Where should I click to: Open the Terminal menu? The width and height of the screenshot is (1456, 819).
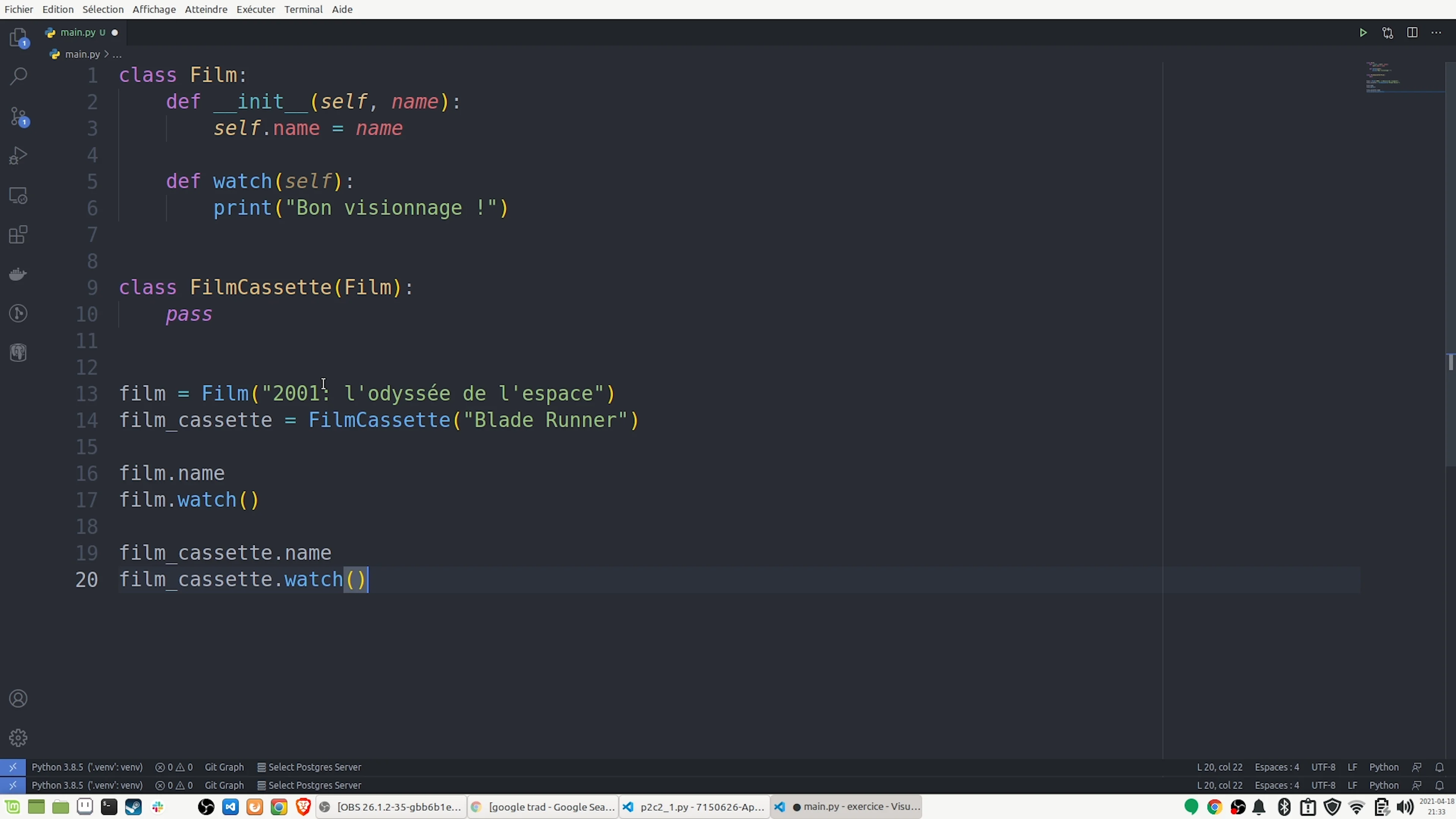click(303, 9)
